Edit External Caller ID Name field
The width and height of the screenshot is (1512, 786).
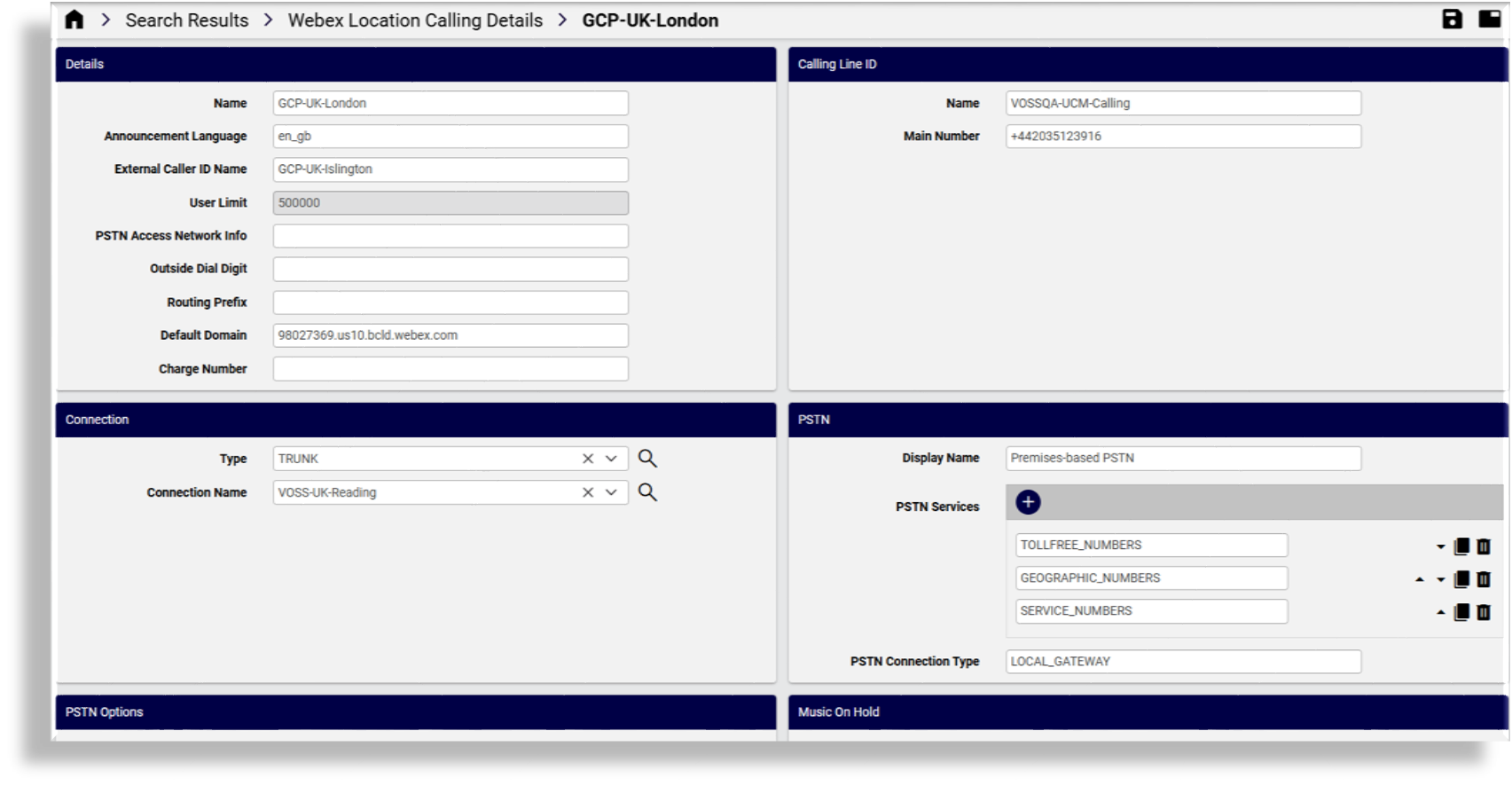pyautogui.click(x=450, y=169)
